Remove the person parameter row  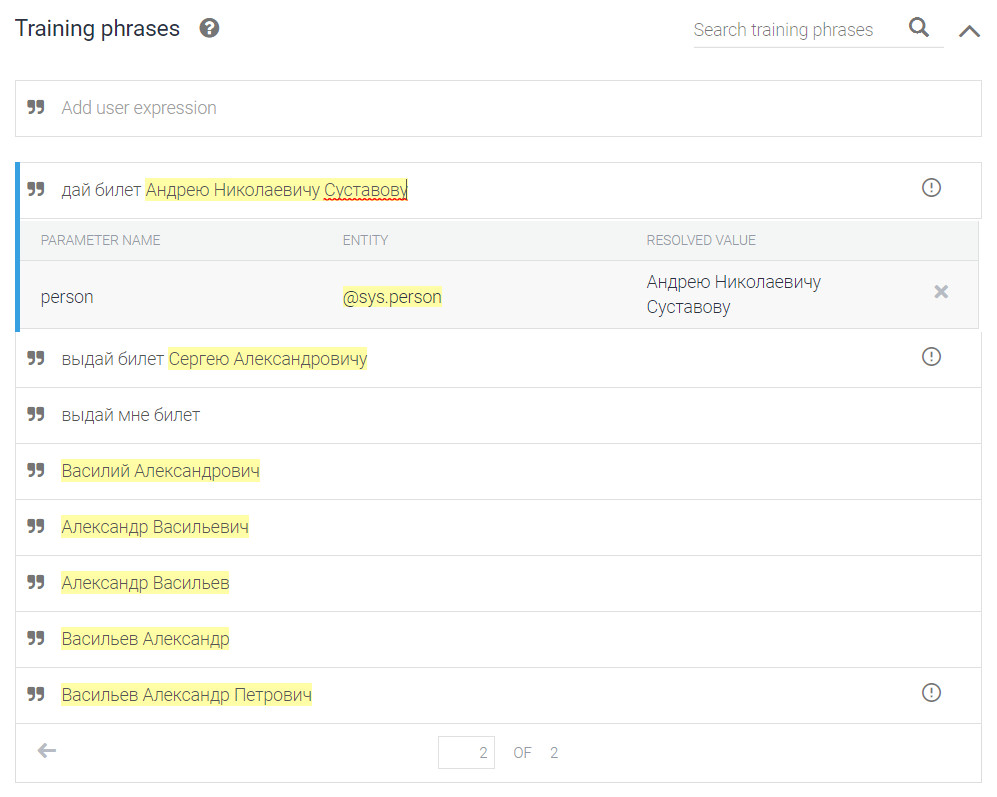coord(941,292)
